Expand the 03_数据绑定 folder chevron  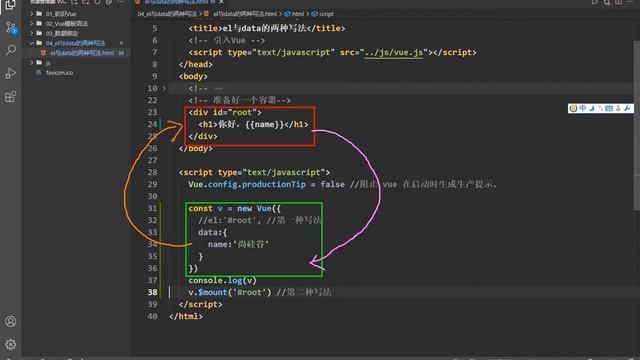point(31,33)
